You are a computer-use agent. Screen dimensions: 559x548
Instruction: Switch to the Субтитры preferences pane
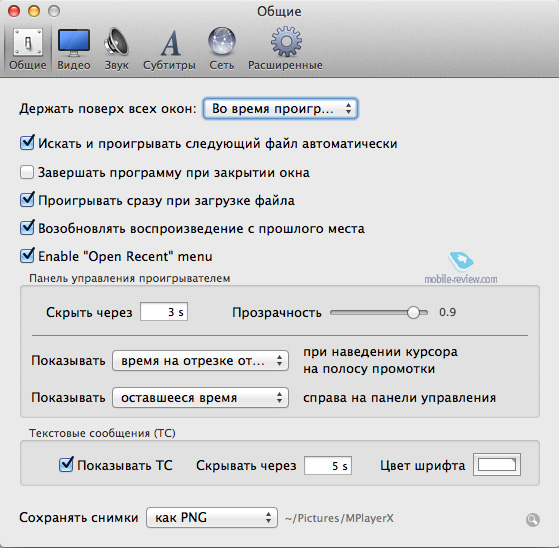pos(169,49)
